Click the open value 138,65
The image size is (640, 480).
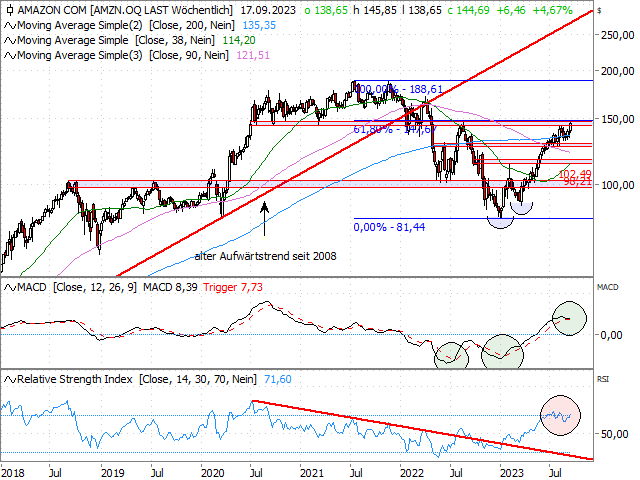[x=331, y=10]
